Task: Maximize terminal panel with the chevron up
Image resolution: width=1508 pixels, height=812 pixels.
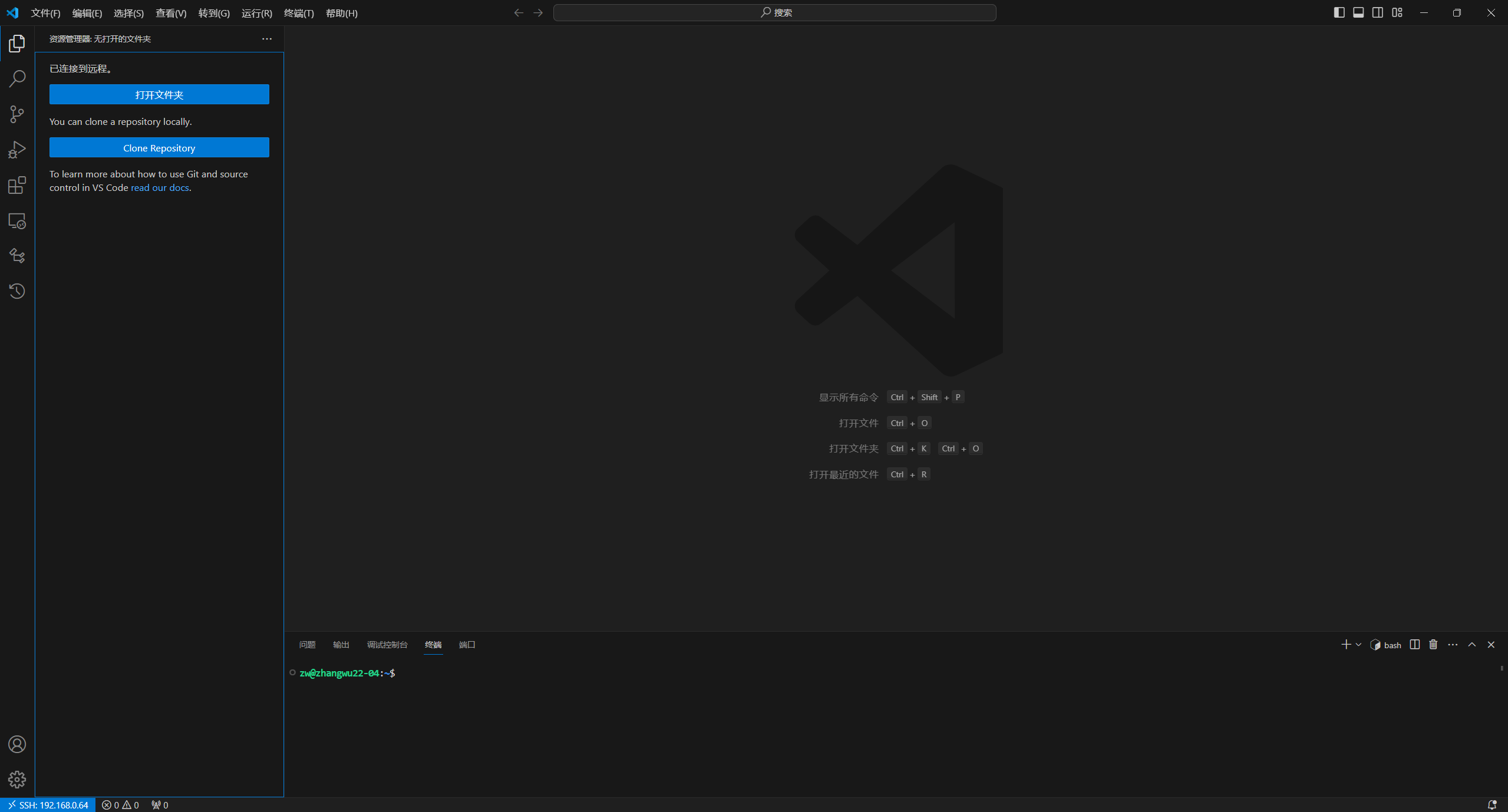Action: pos(1472,645)
